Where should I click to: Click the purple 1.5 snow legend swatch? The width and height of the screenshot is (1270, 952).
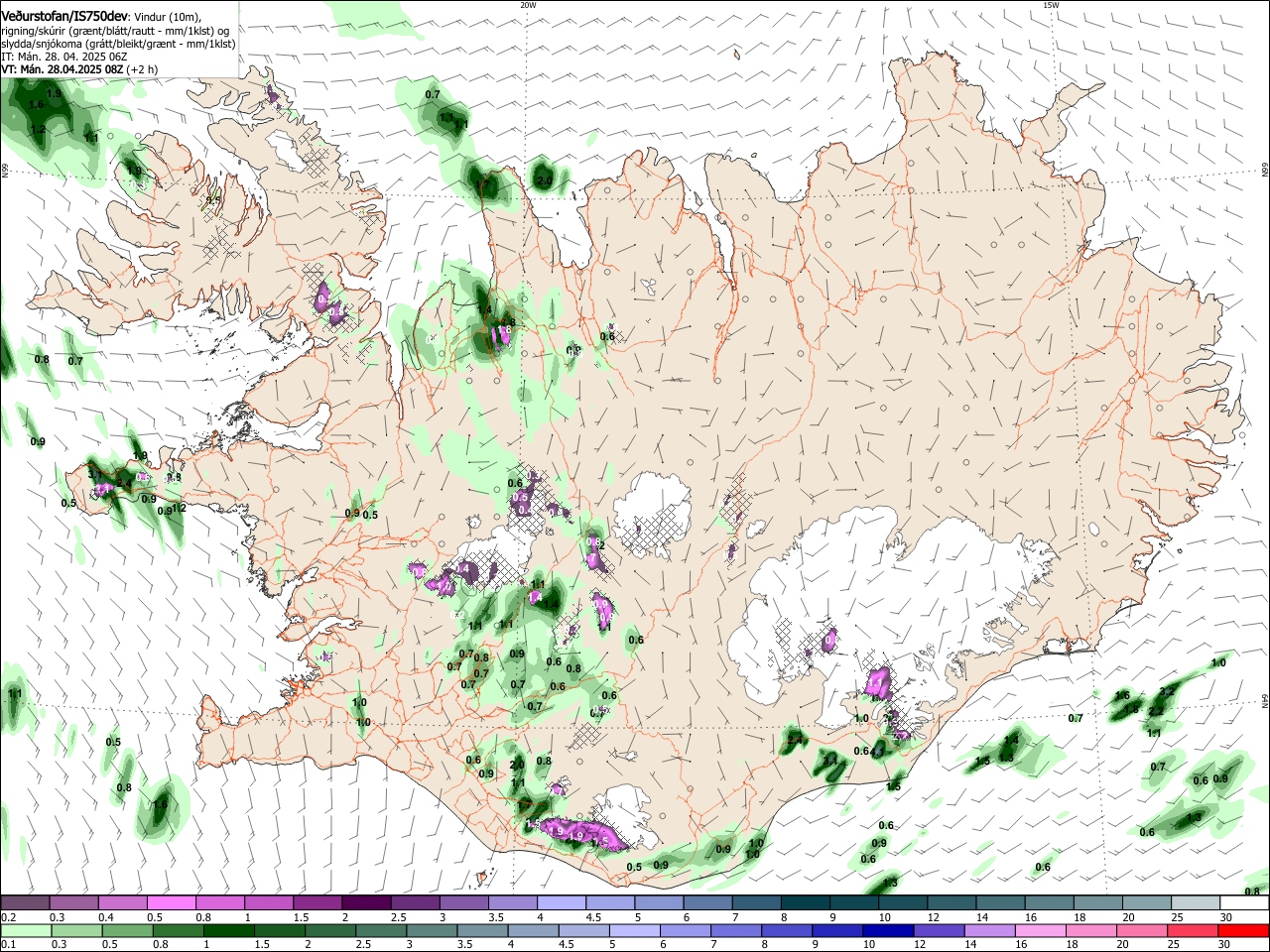pos(317,903)
